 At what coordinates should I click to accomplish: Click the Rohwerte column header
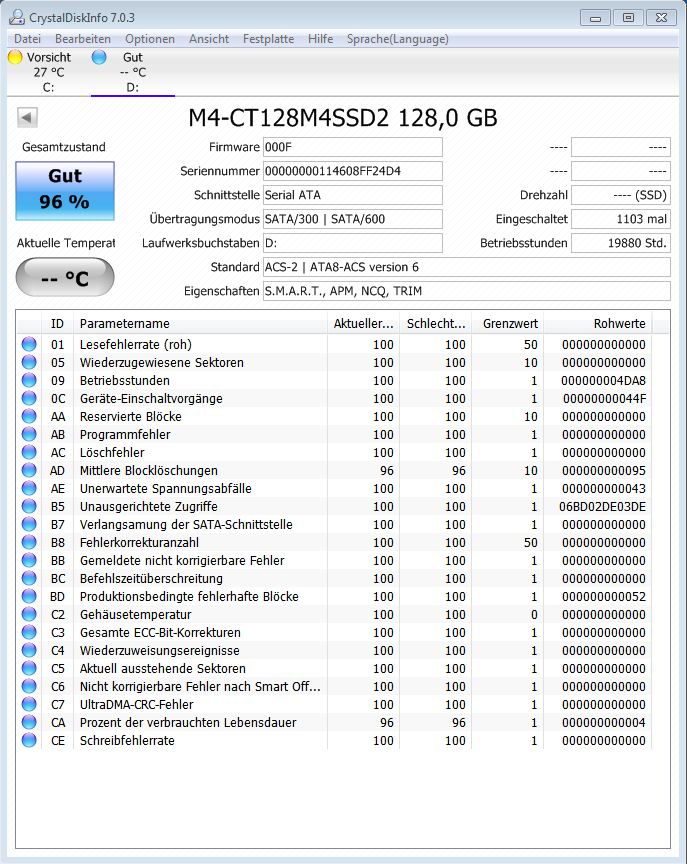pyautogui.click(x=598, y=323)
